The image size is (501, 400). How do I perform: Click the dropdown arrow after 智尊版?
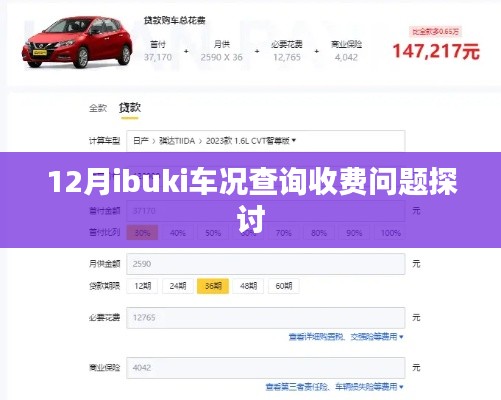click(294, 141)
